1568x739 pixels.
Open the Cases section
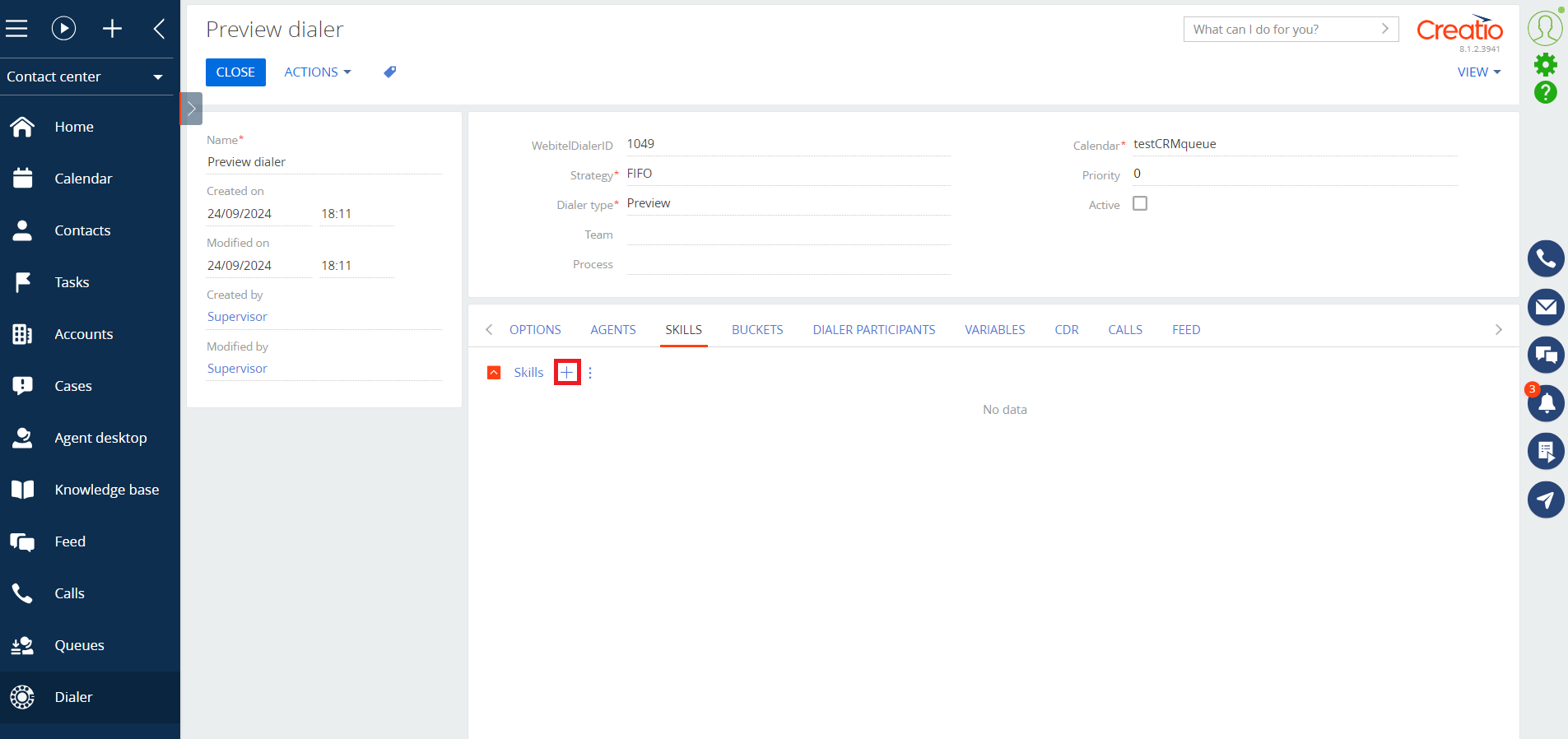click(90, 386)
